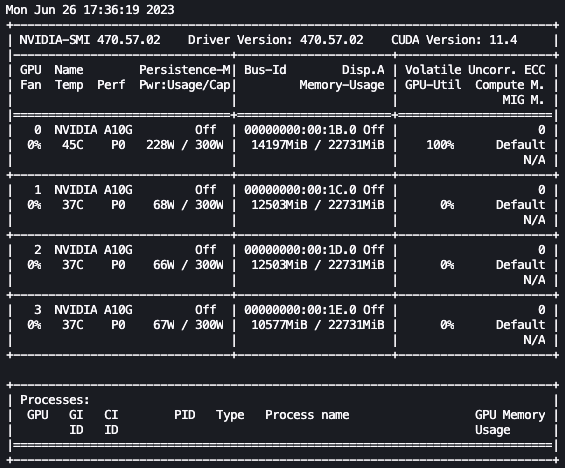Viewport: 565px width, 468px height.
Task: Click bus id "00000000:00:1D.0"
Action: pos(300,250)
